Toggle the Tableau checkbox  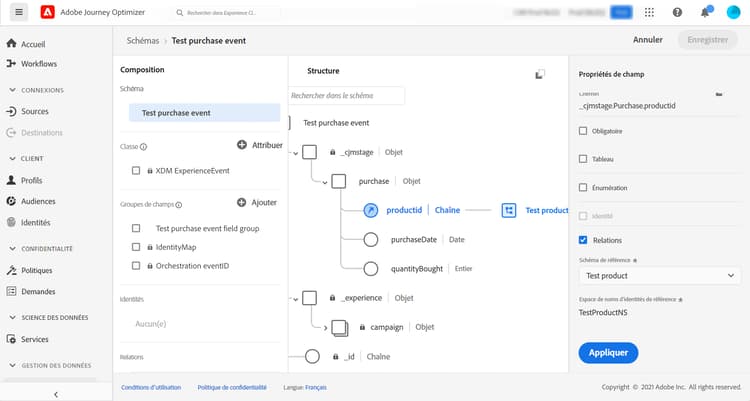pyautogui.click(x=584, y=158)
